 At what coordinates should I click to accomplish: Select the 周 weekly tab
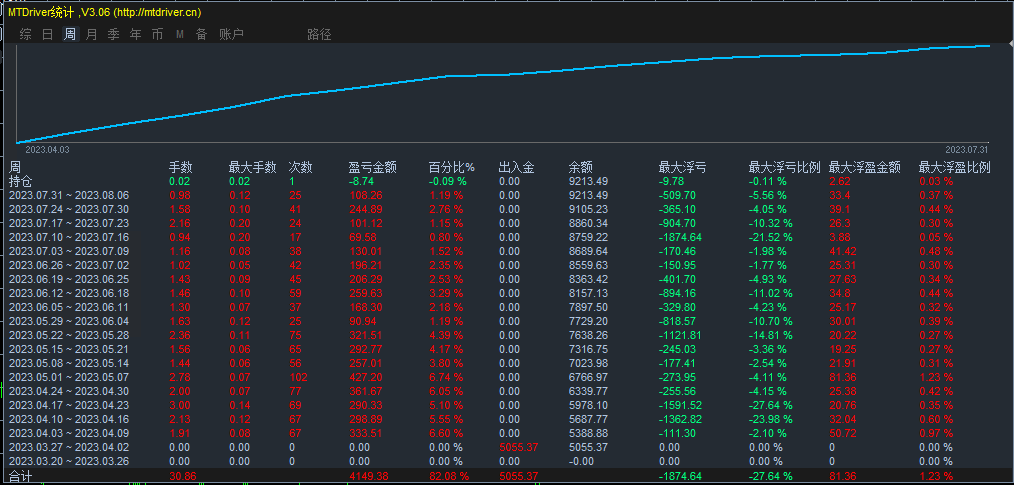(x=69, y=34)
